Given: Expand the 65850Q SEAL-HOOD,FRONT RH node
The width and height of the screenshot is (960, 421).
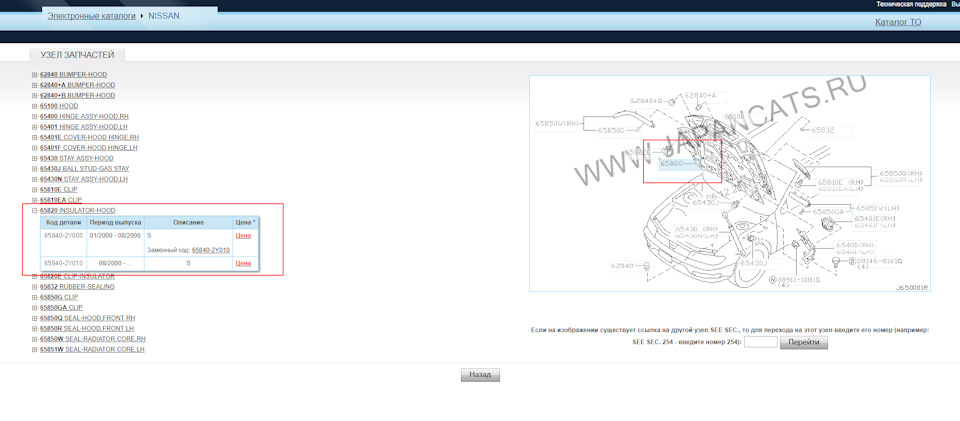Looking at the screenshot, I should click(x=34, y=318).
